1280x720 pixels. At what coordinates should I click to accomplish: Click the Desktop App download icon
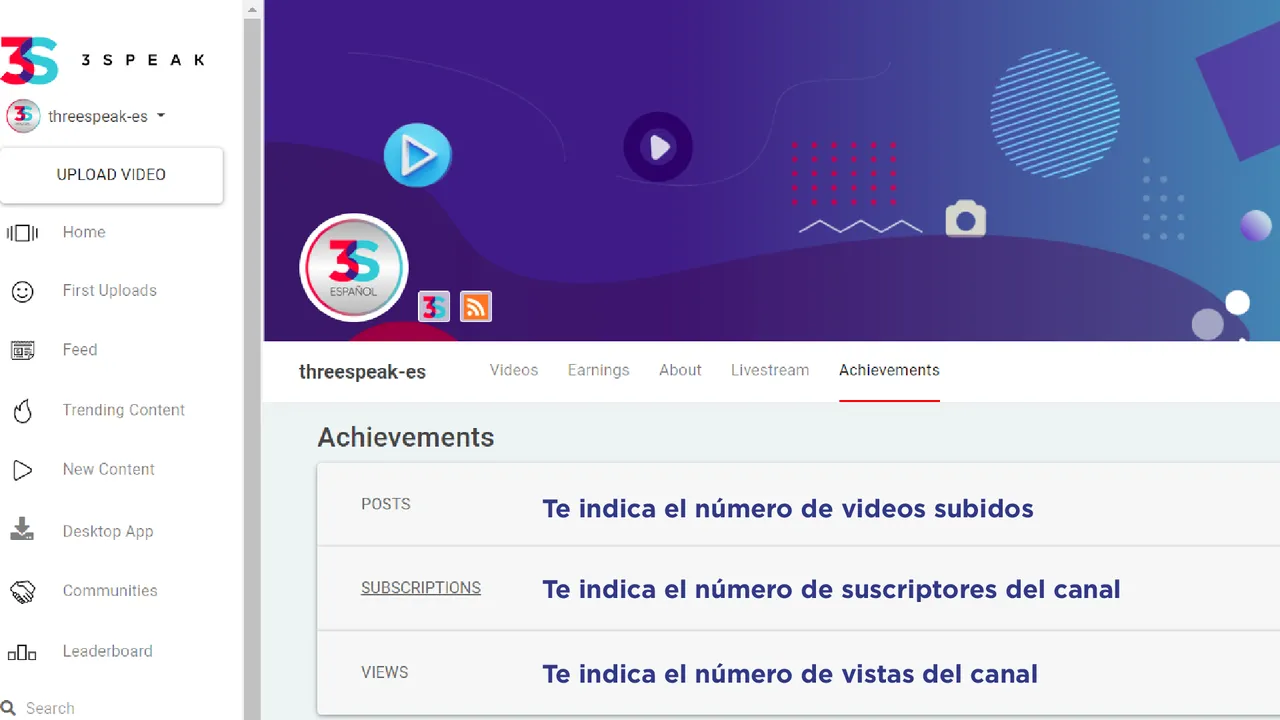(22, 530)
